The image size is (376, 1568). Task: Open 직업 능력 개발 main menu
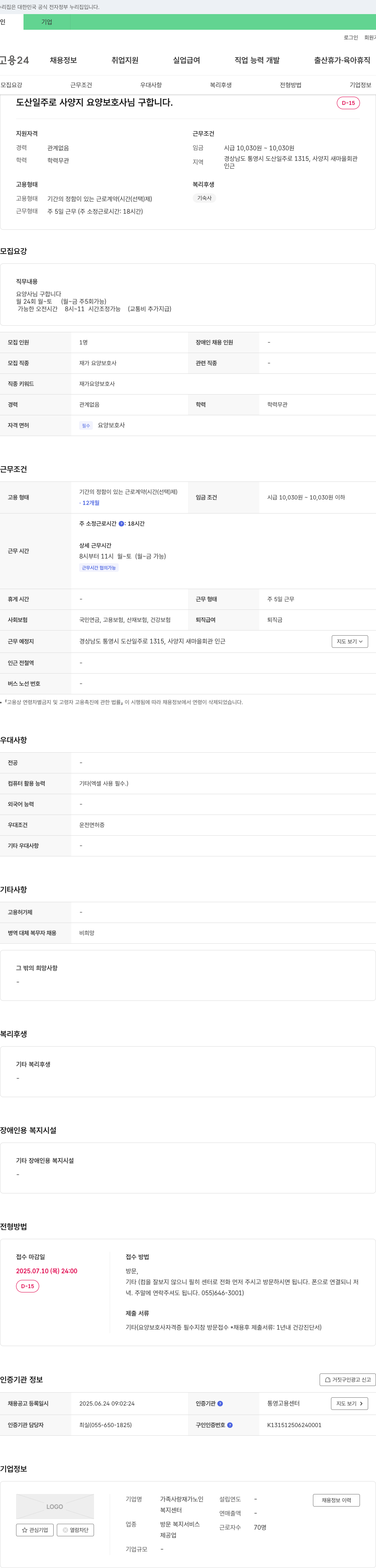(257, 60)
